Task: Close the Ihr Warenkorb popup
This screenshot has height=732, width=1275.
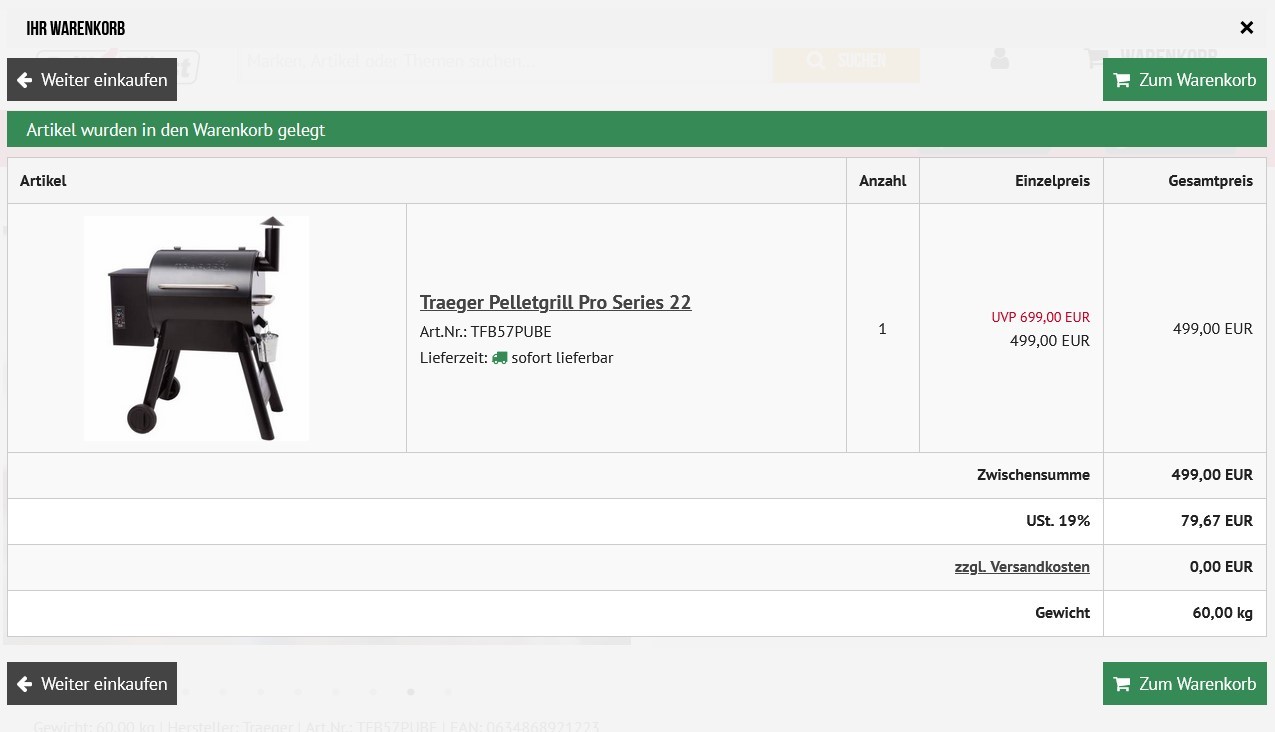Action: (1246, 28)
